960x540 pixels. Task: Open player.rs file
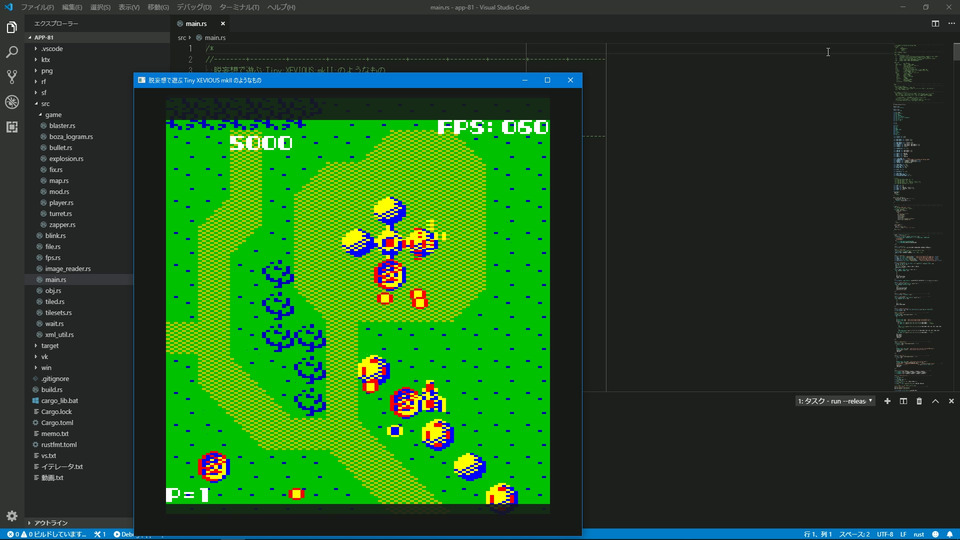(x=61, y=203)
